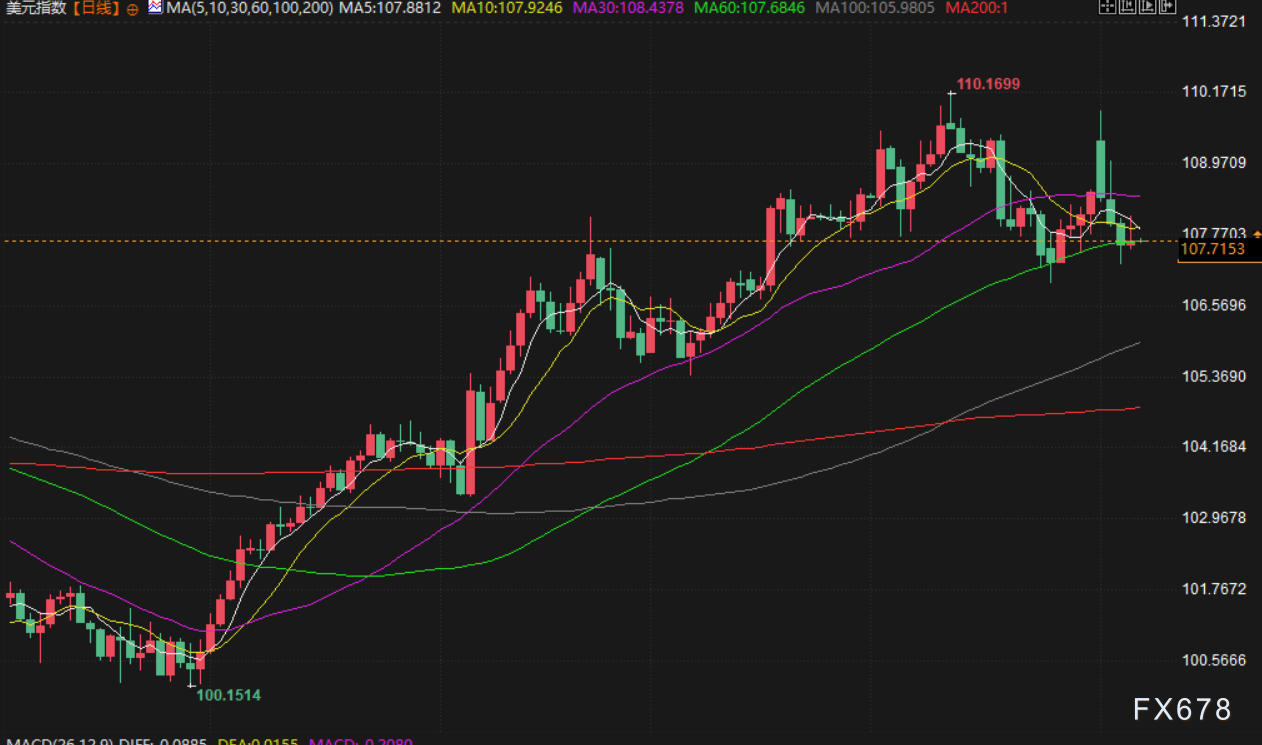Select the red MA200 value label
1262x745 pixels.
[977, 8]
